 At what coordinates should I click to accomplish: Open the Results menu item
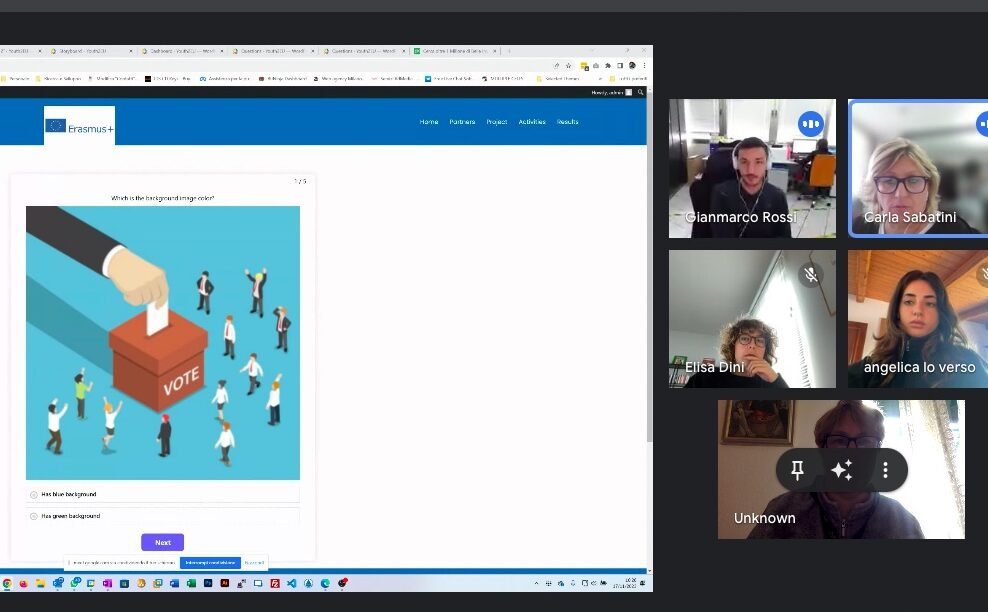[567, 122]
